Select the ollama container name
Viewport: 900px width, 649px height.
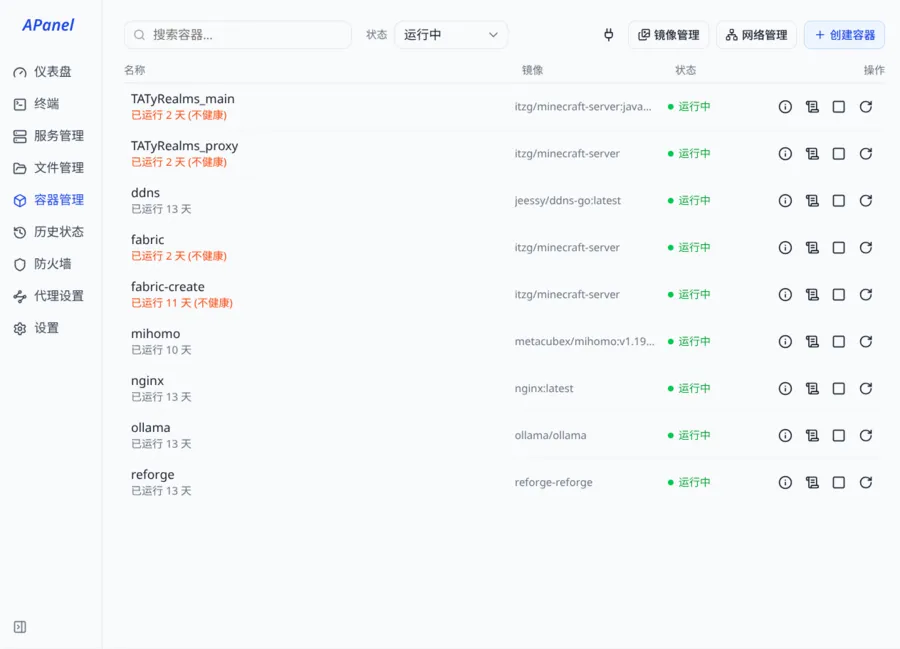point(150,428)
